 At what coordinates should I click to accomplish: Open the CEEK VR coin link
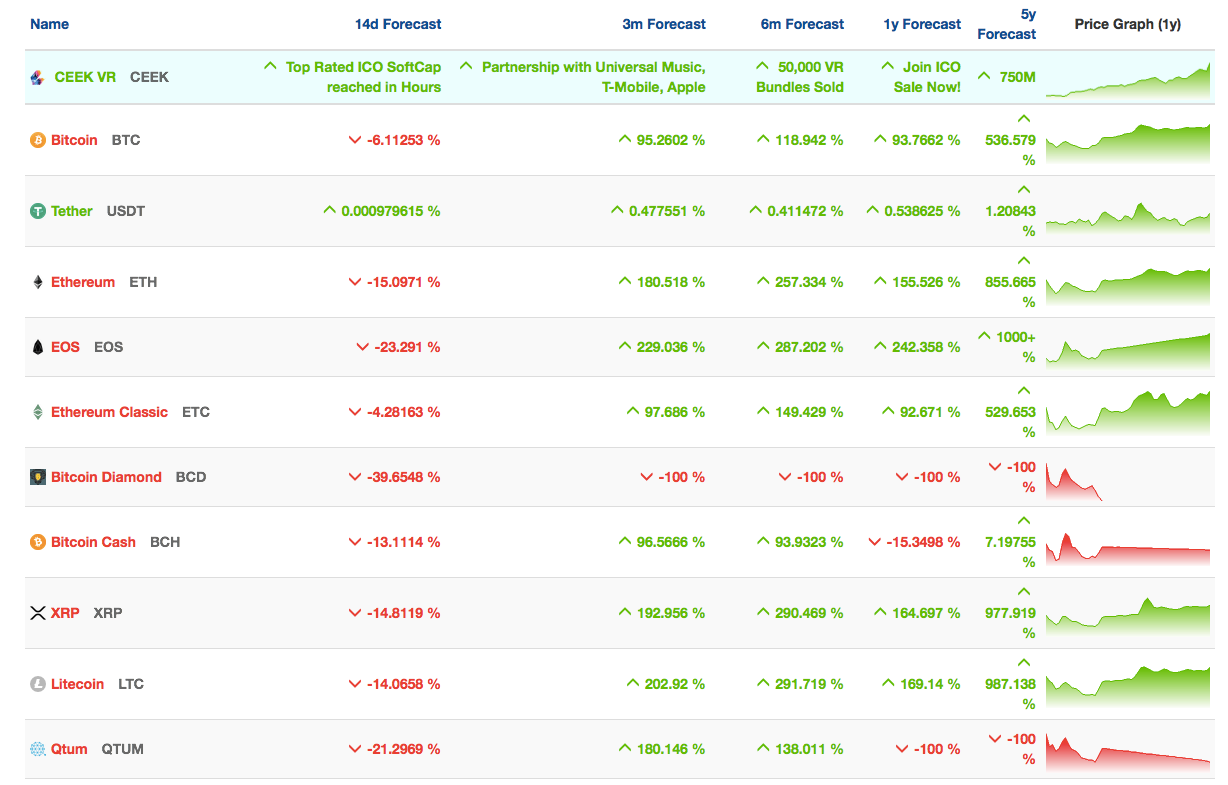click(85, 77)
